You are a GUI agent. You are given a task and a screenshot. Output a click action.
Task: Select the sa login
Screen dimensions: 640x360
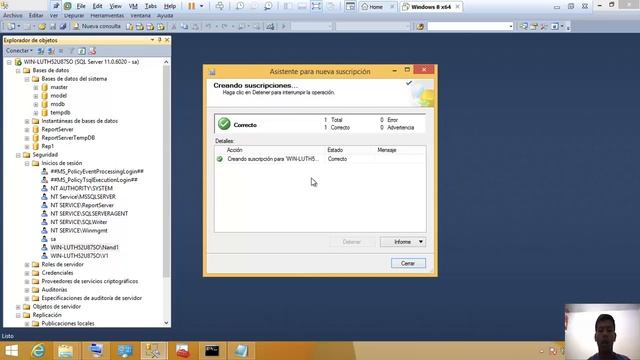[x=53, y=239]
